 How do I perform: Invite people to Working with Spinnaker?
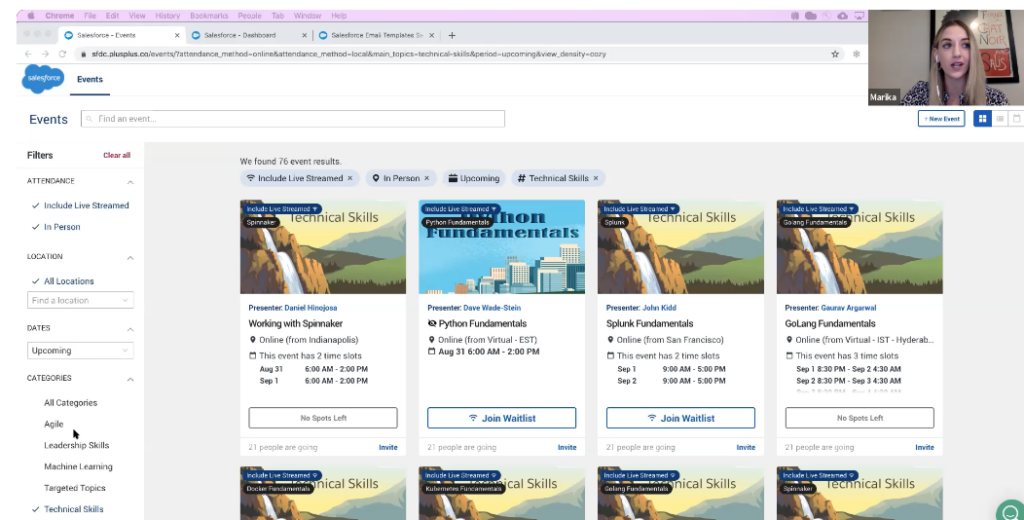pos(388,447)
